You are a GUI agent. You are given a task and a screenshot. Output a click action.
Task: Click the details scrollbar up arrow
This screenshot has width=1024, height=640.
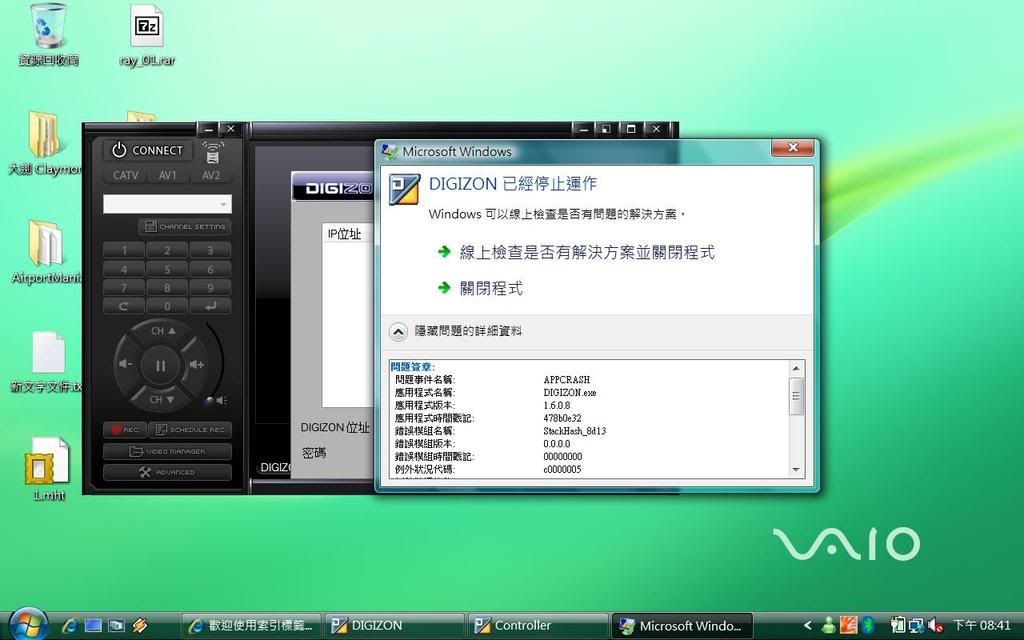click(796, 369)
